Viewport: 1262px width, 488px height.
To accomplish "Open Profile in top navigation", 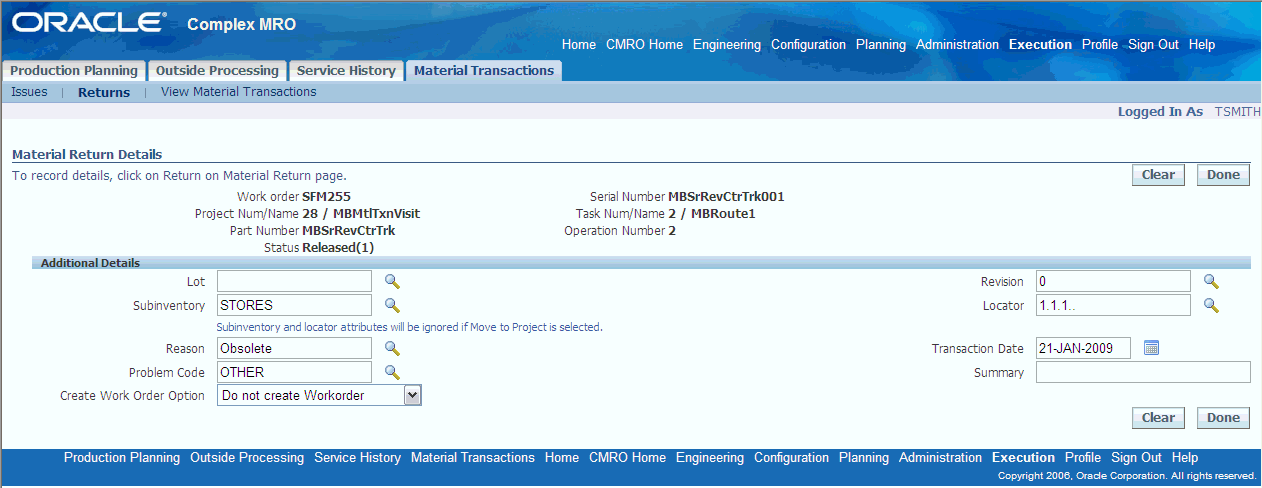I will pos(1100,45).
